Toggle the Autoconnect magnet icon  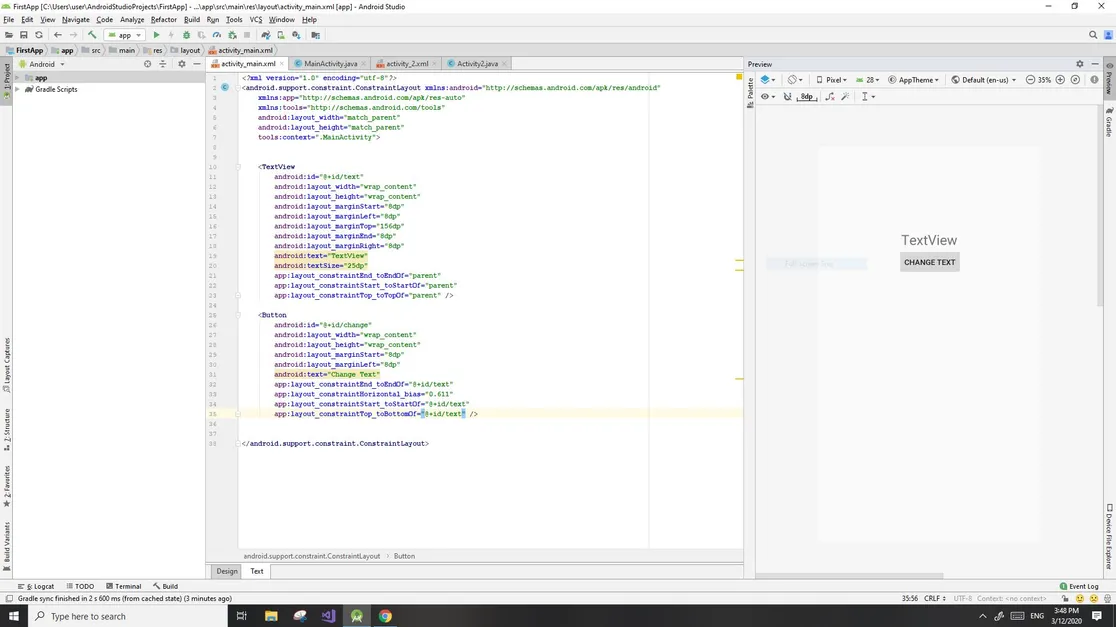click(787, 97)
